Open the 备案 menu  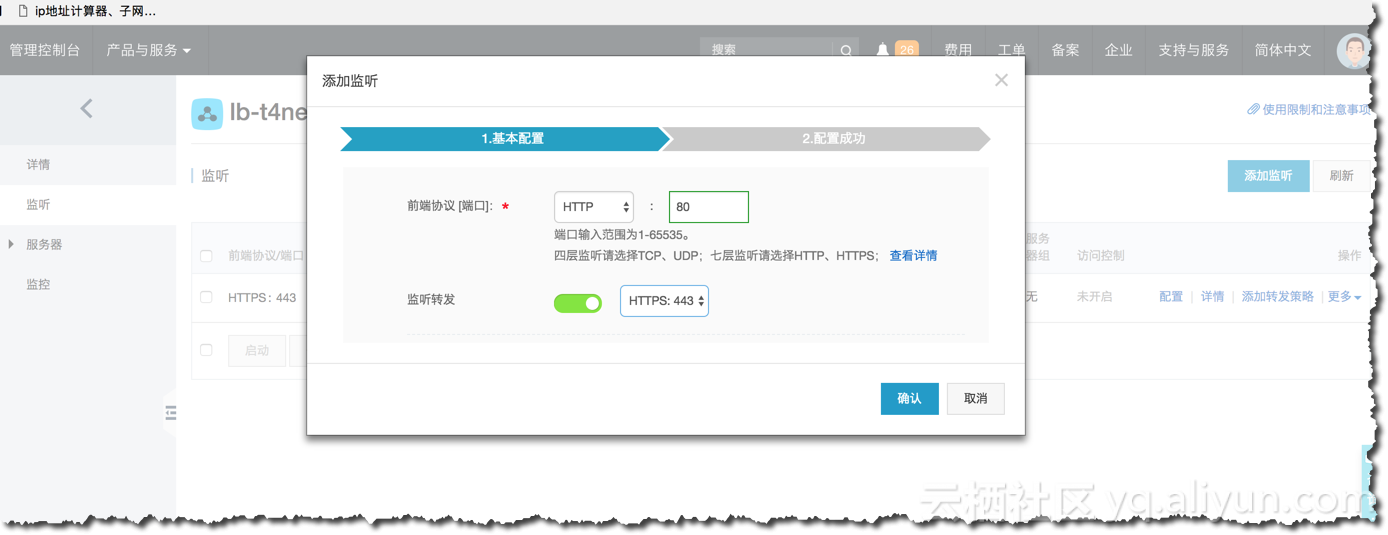(x=1065, y=50)
